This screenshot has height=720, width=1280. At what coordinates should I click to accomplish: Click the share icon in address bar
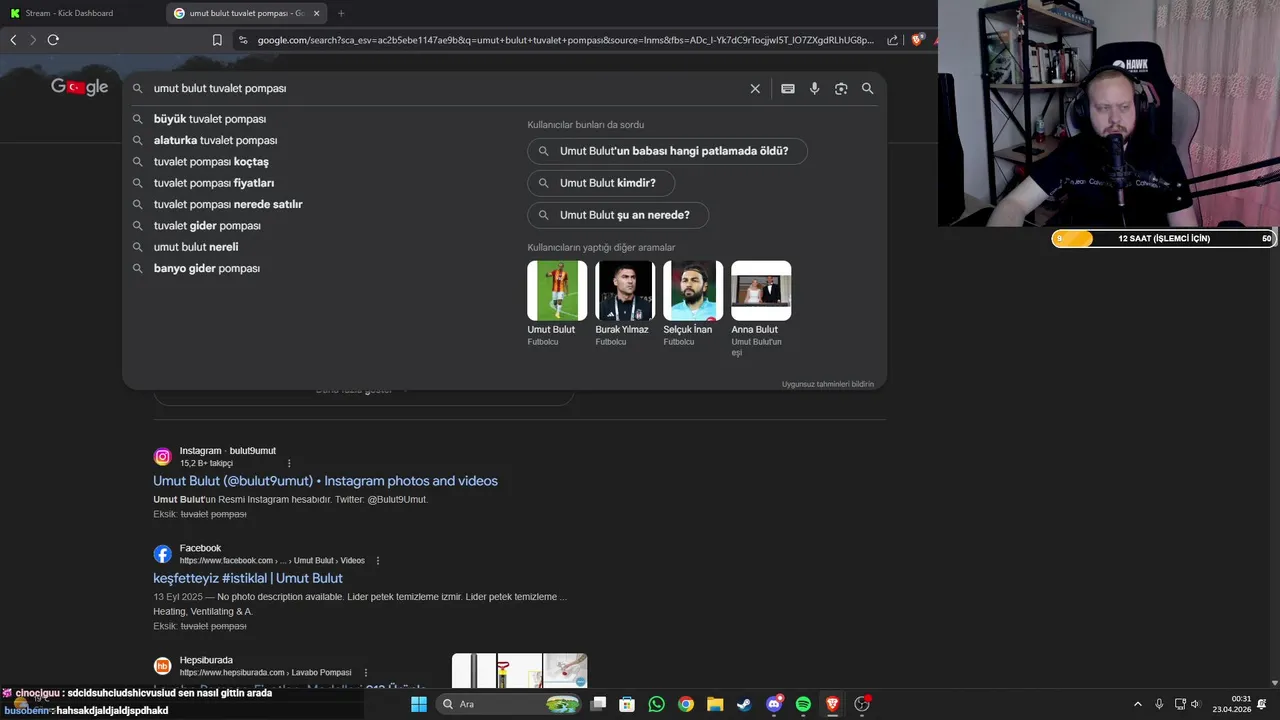click(x=892, y=40)
